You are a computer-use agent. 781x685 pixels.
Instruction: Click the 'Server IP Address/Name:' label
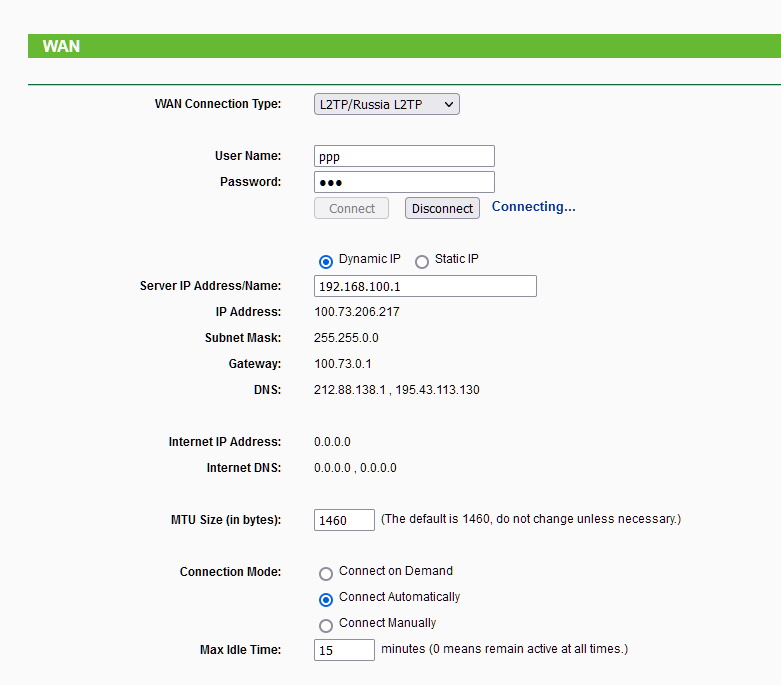pos(210,286)
